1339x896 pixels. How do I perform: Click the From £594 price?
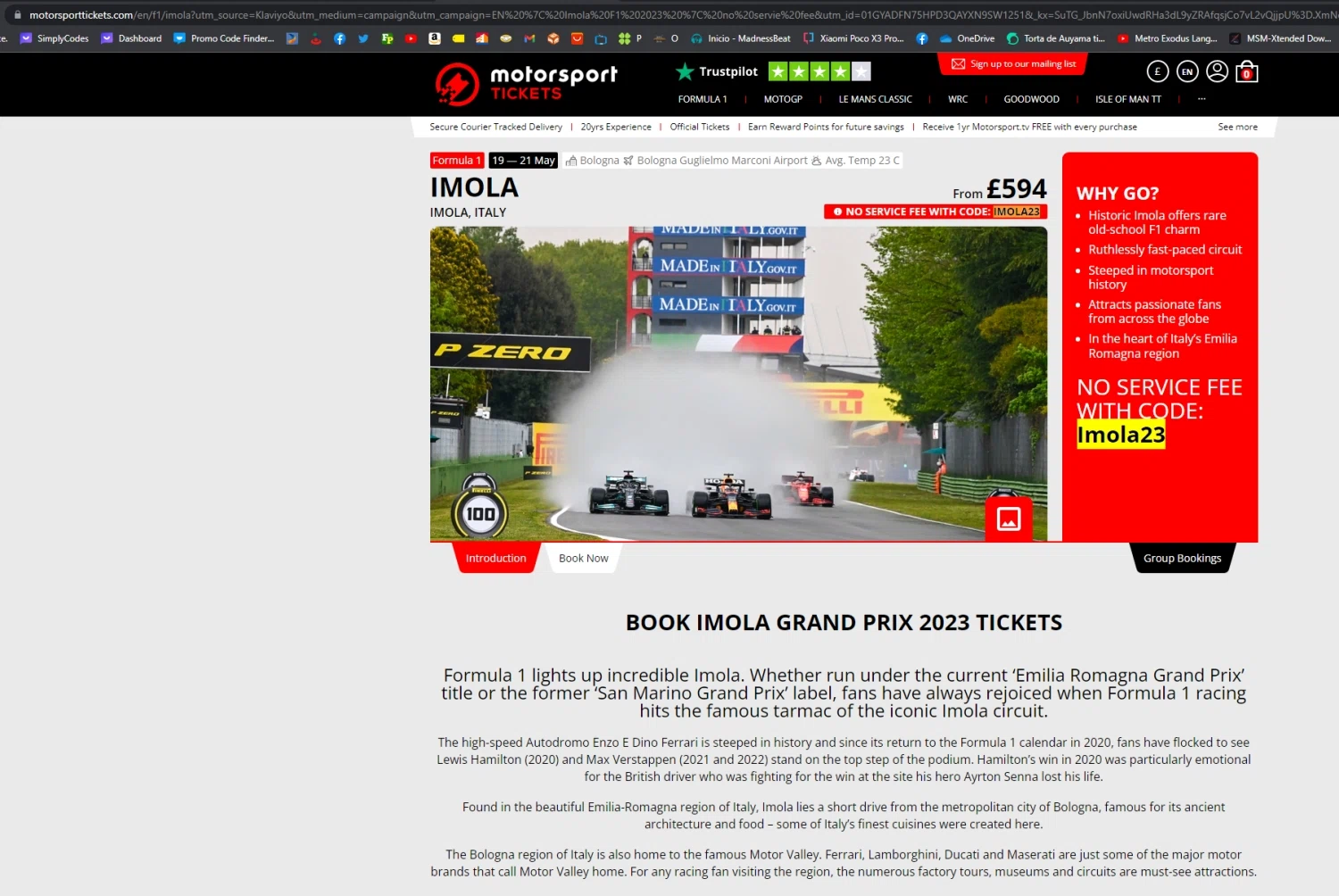[999, 189]
